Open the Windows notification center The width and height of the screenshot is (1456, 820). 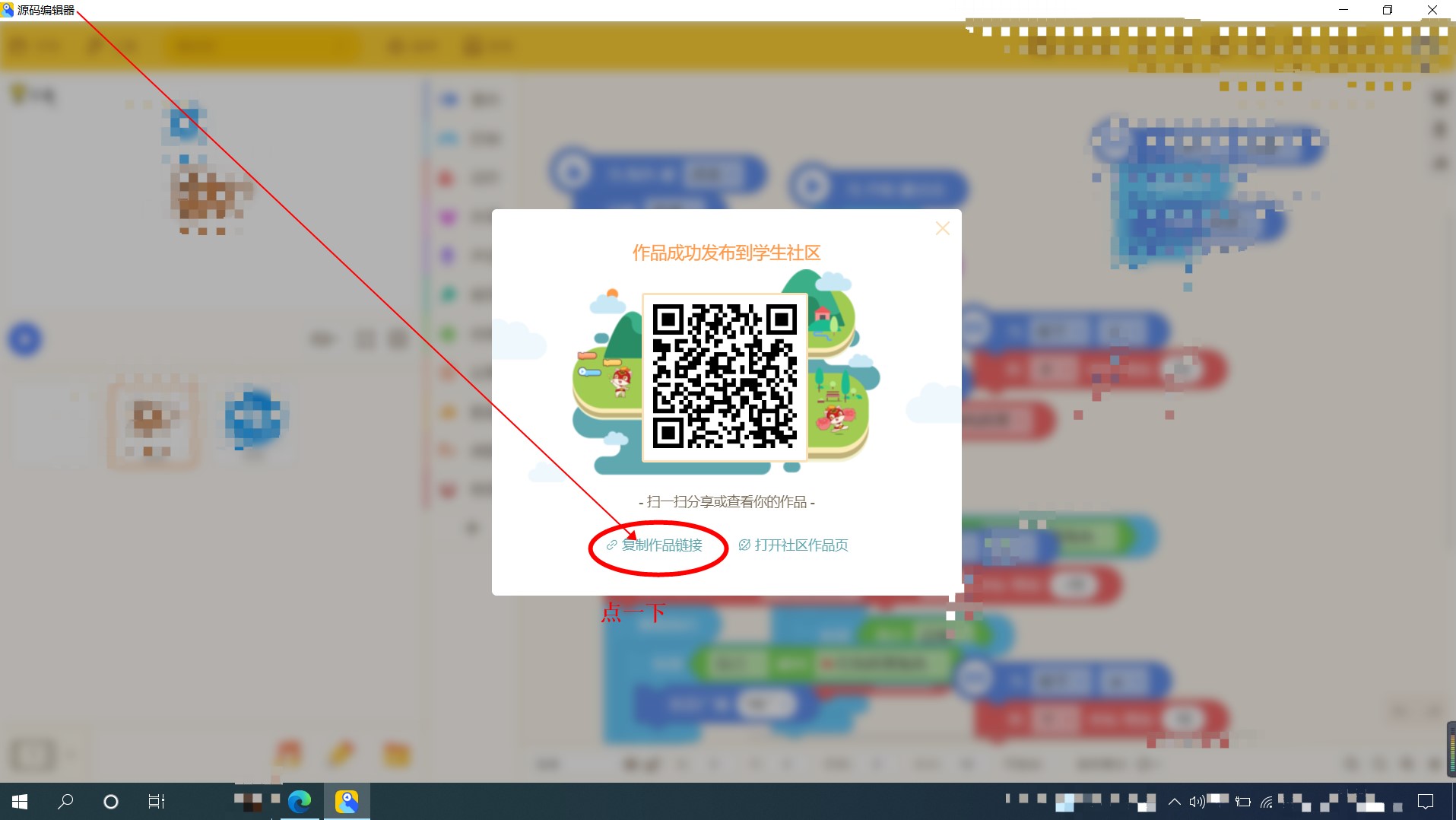[x=1426, y=802]
